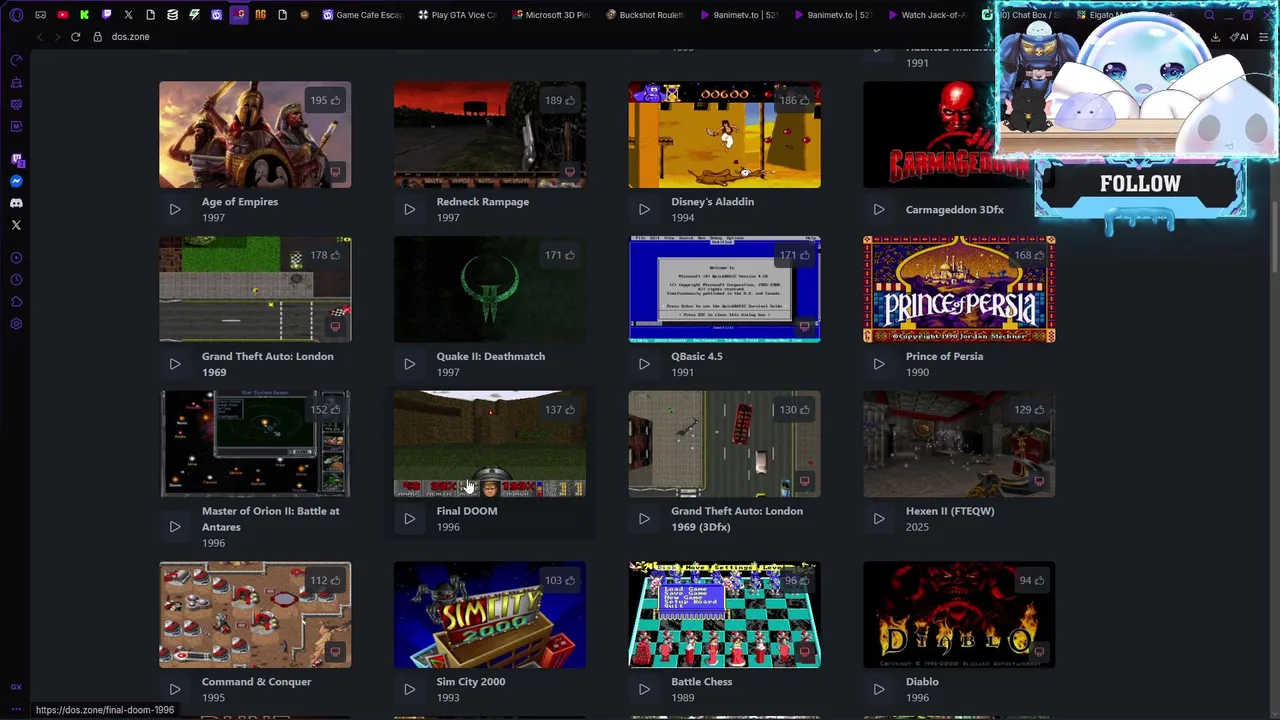The height and width of the screenshot is (720, 1280).
Task: Play Diablo
Action: pyautogui.click(x=879, y=689)
